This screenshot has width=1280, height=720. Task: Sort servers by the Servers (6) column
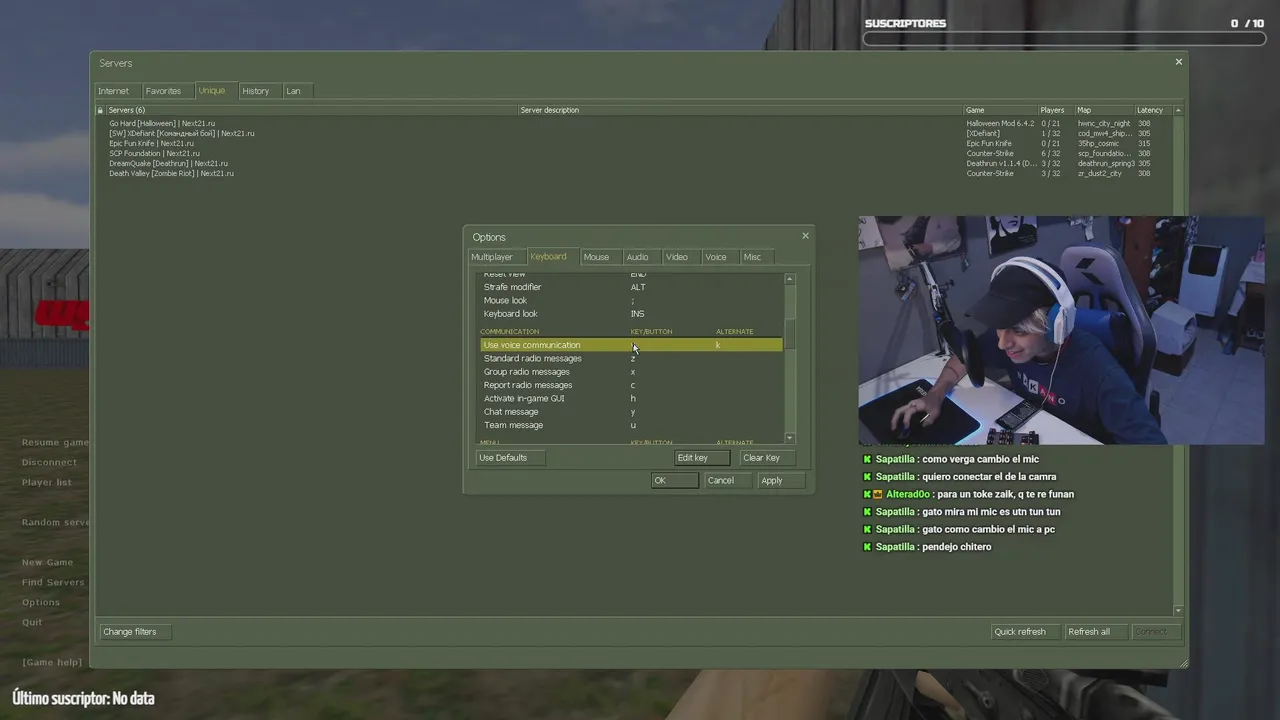tap(311, 110)
